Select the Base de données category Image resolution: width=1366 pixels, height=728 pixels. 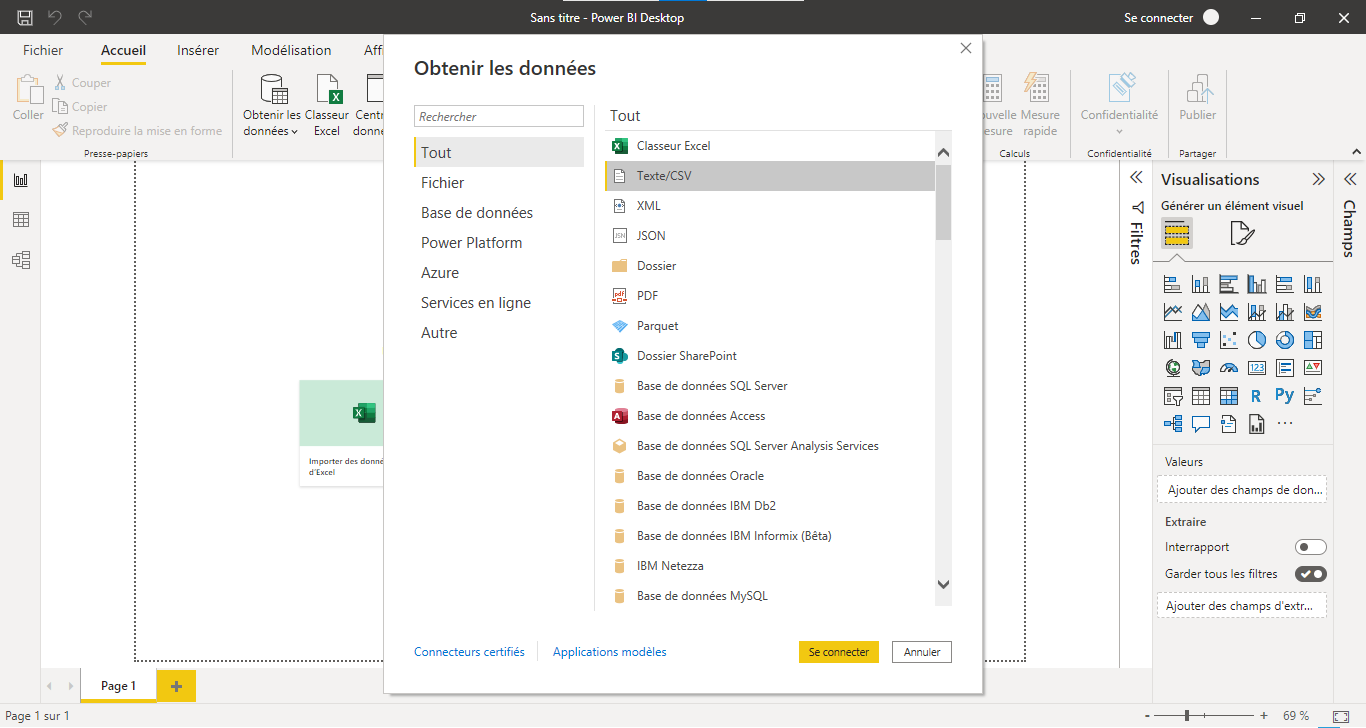coord(499,213)
